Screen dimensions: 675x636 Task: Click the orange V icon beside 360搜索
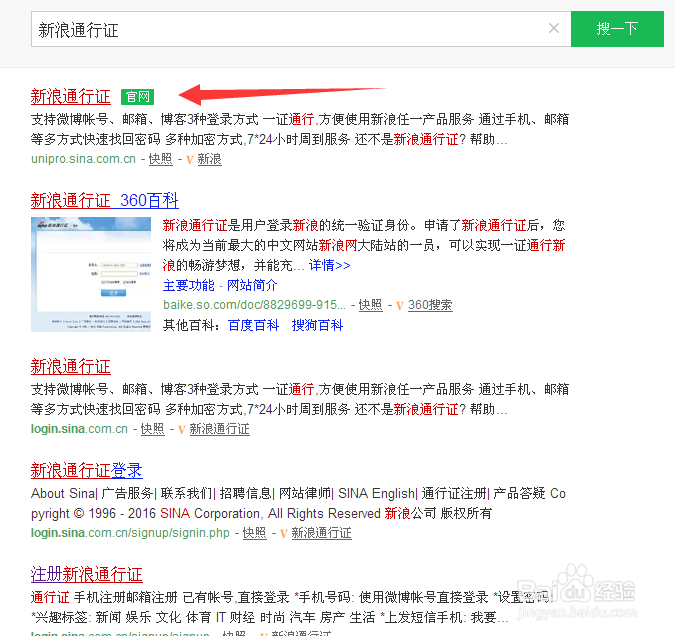tap(400, 306)
